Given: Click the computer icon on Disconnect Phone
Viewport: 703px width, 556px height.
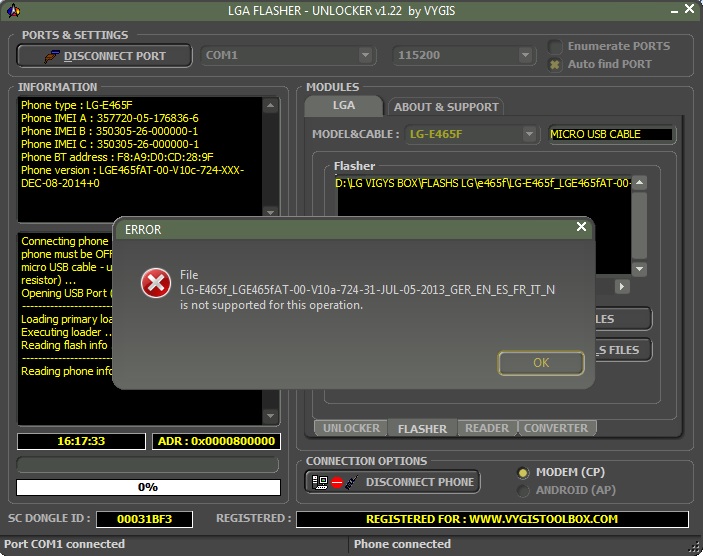Looking at the screenshot, I should pyautogui.click(x=320, y=482).
